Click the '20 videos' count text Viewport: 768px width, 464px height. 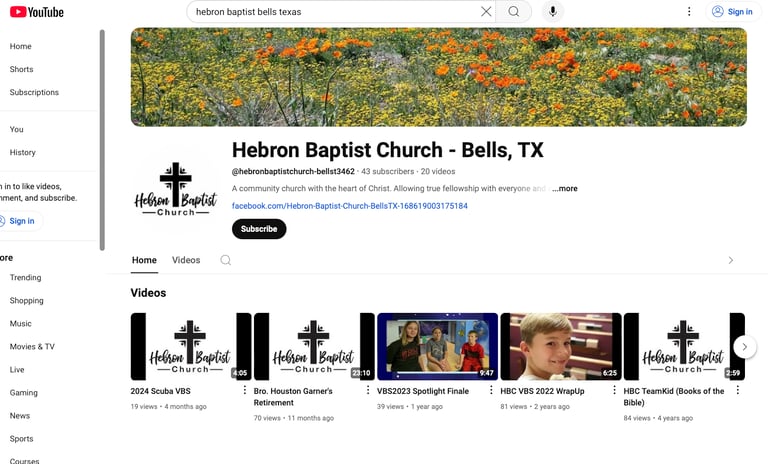point(438,171)
